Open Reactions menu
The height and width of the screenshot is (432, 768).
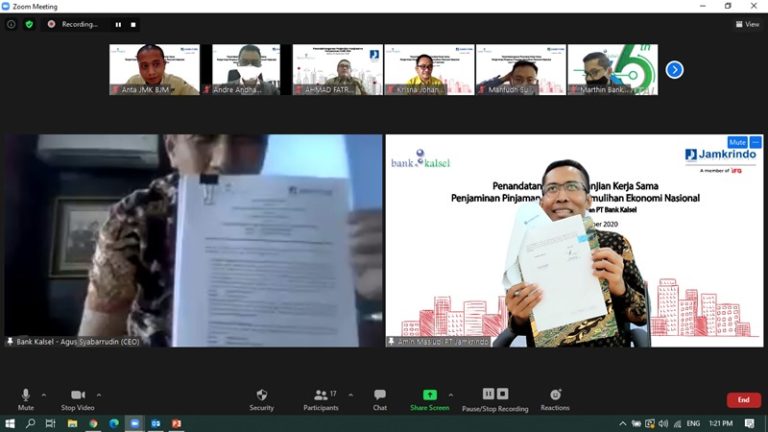[555, 400]
